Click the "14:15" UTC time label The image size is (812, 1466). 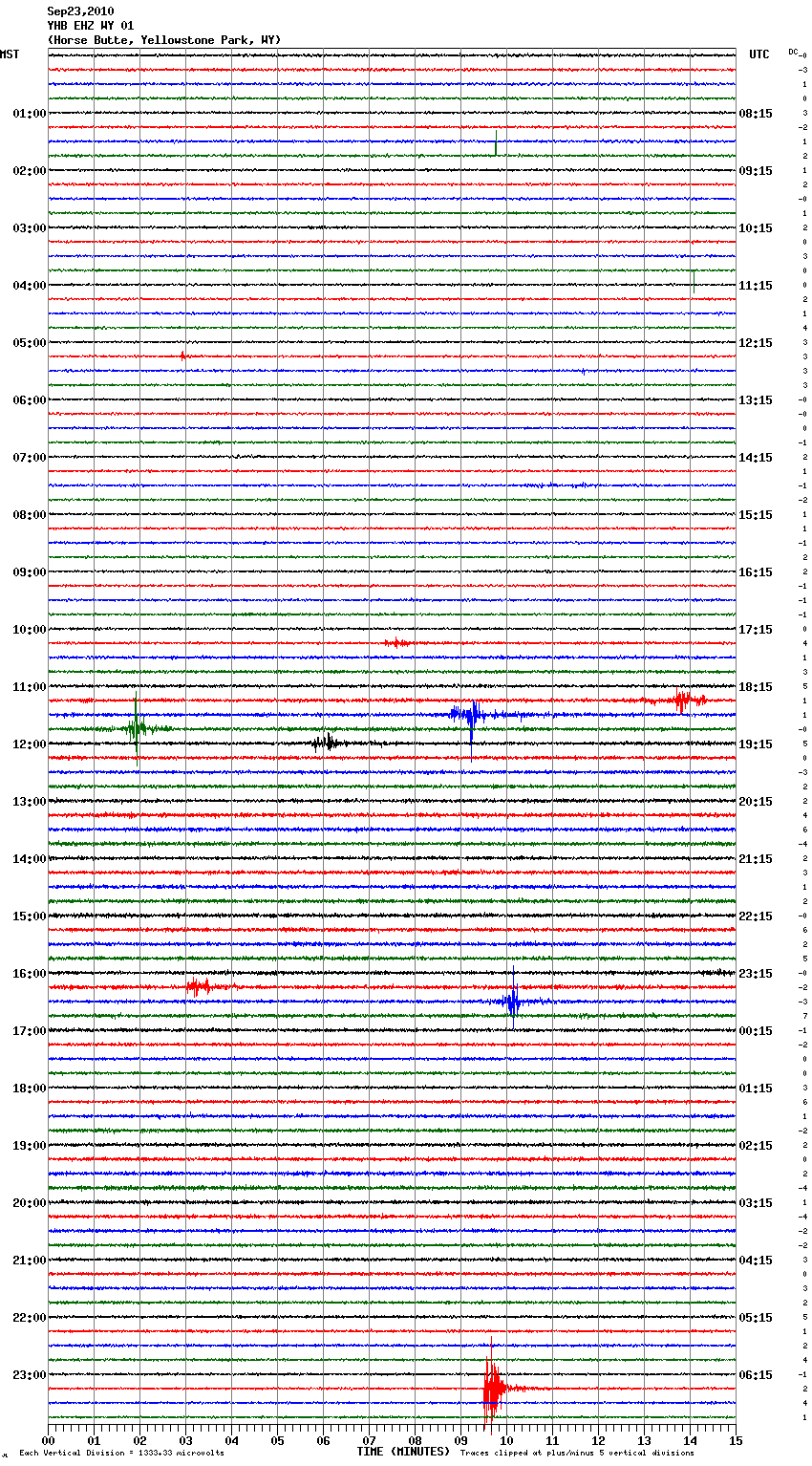click(x=756, y=458)
